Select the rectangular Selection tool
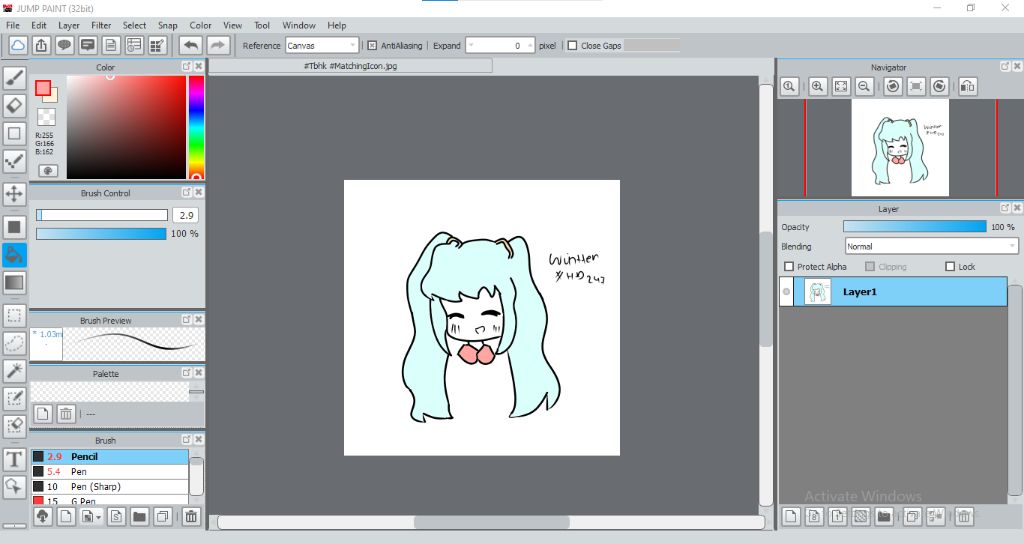 click(x=14, y=315)
